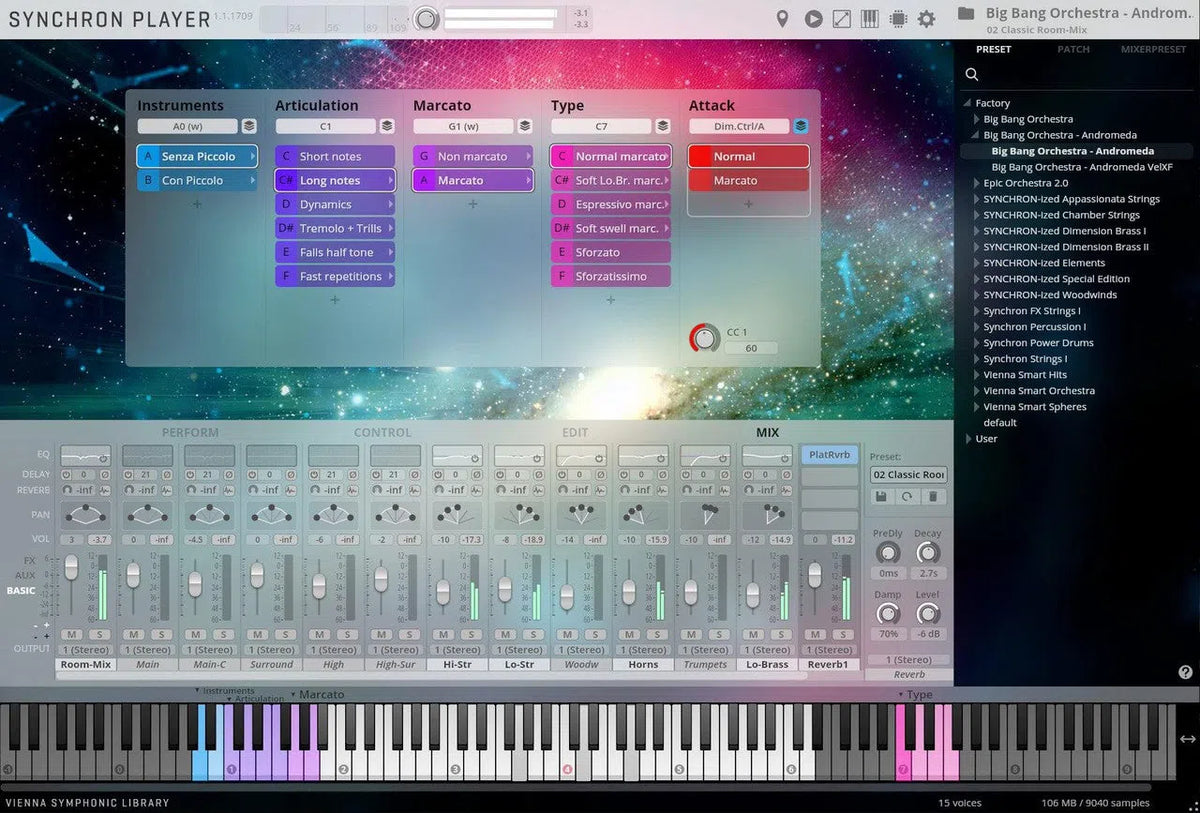Screen dimensions: 1200x813
Task: Click the save reverb preset floppy icon
Action: pyautogui.click(x=881, y=497)
